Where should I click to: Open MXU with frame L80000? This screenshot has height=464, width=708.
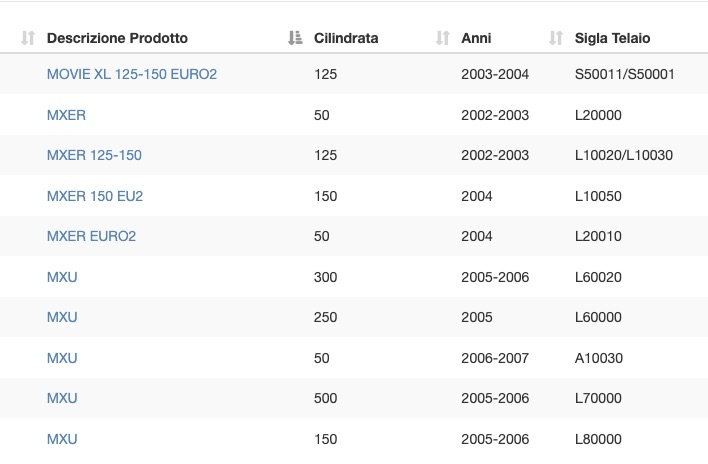(x=62, y=439)
